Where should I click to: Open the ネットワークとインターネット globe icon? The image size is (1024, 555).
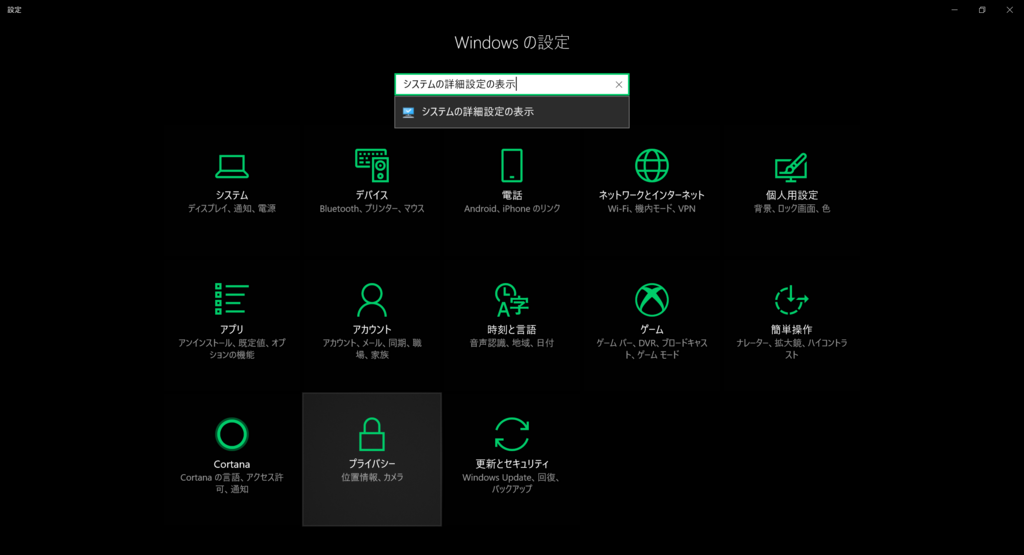[x=652, y=165]
